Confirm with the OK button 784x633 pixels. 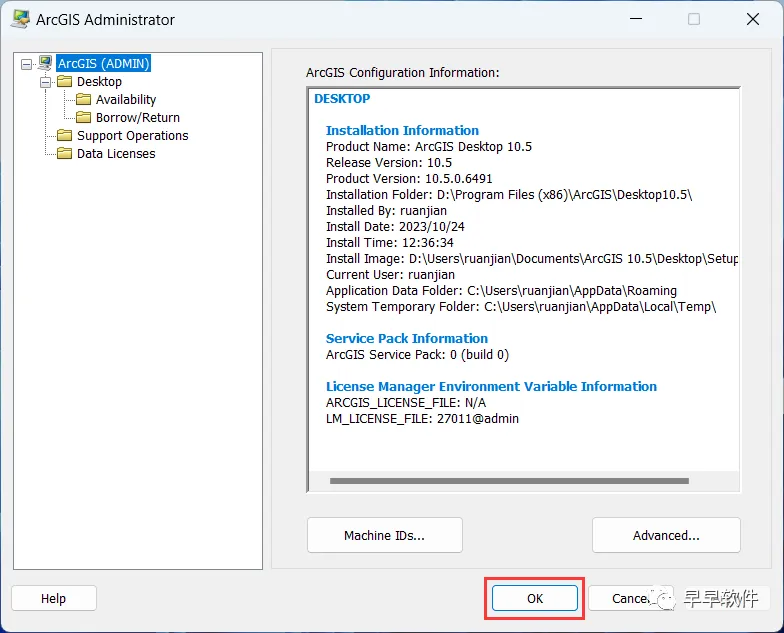(534, 598)
